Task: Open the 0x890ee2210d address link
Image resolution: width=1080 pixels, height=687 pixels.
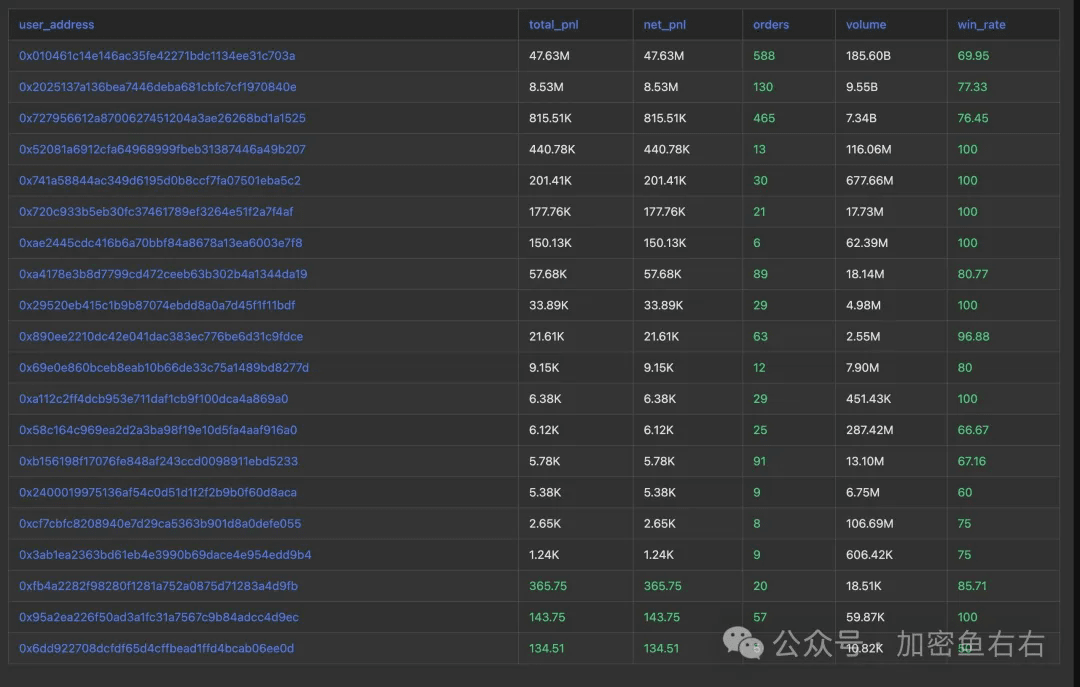Action: click(x=161, y=336)
